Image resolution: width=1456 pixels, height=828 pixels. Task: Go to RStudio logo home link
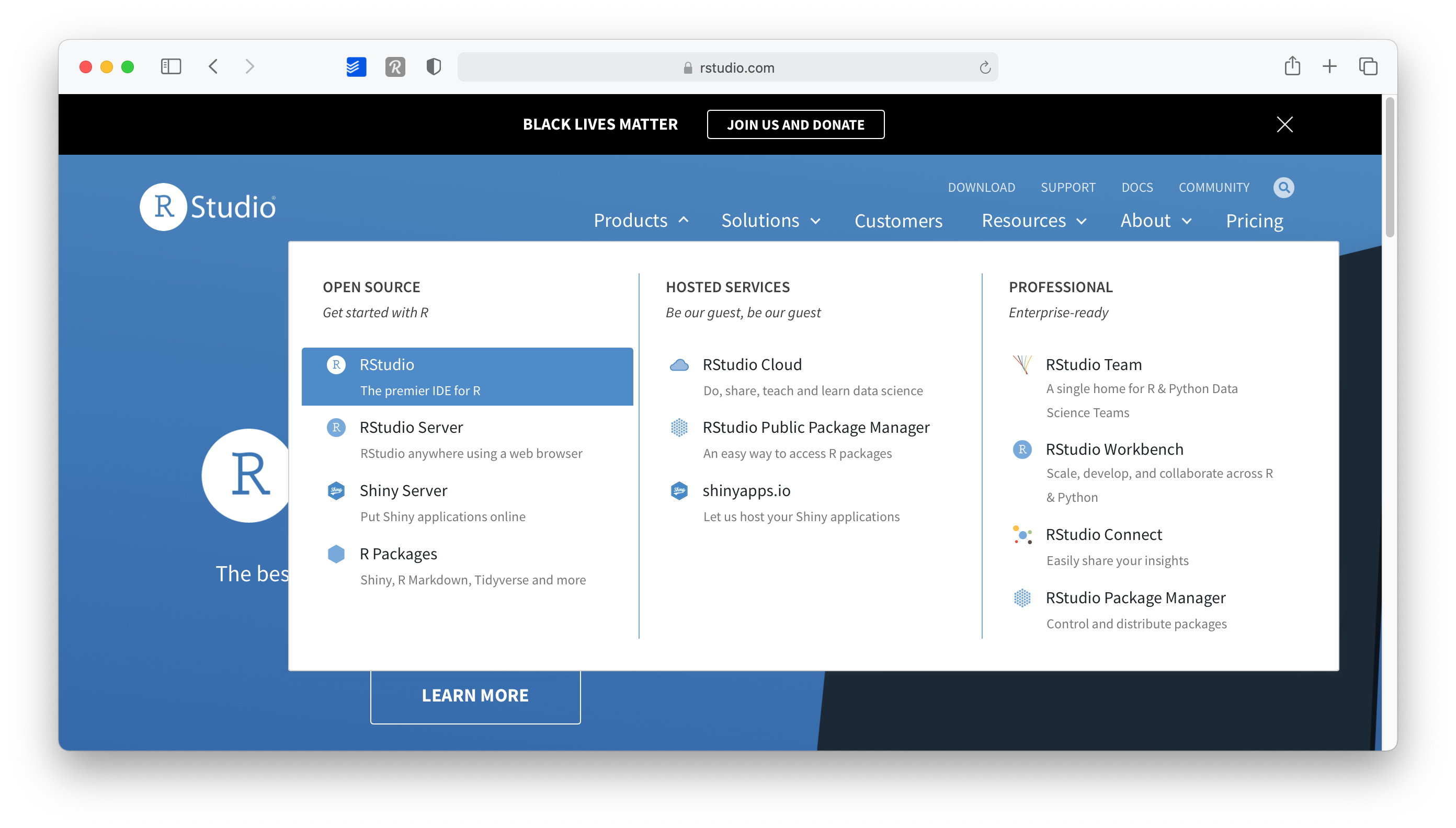(208, 206)
